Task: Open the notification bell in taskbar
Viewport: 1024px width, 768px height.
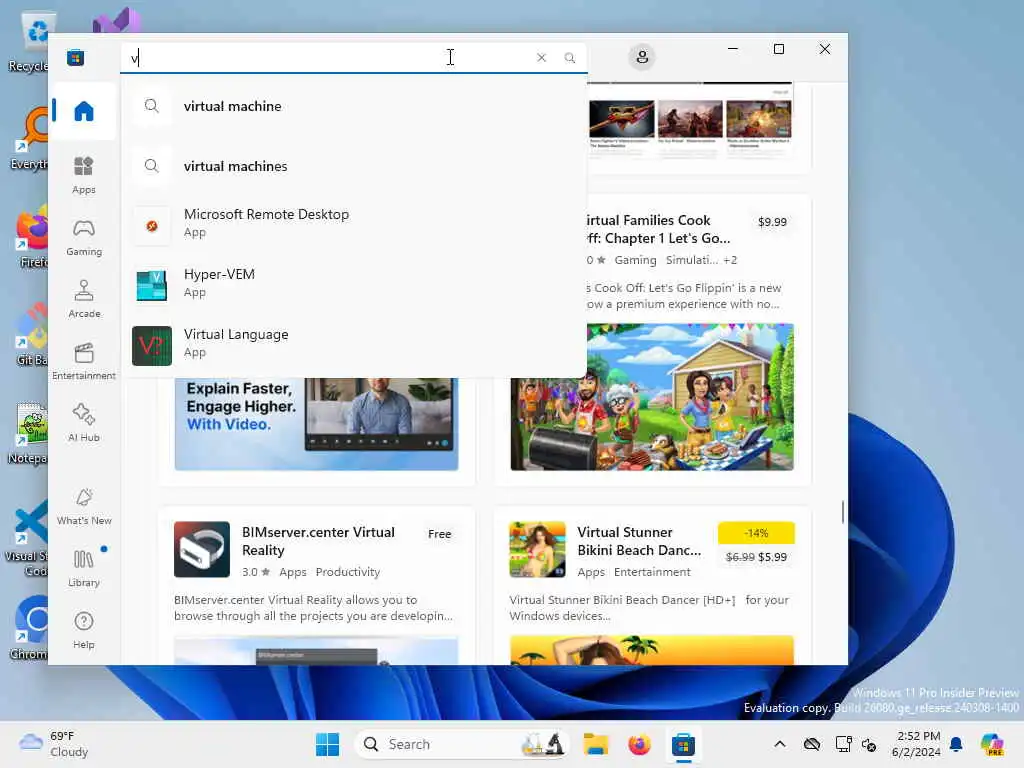Action: coord(956,744)
